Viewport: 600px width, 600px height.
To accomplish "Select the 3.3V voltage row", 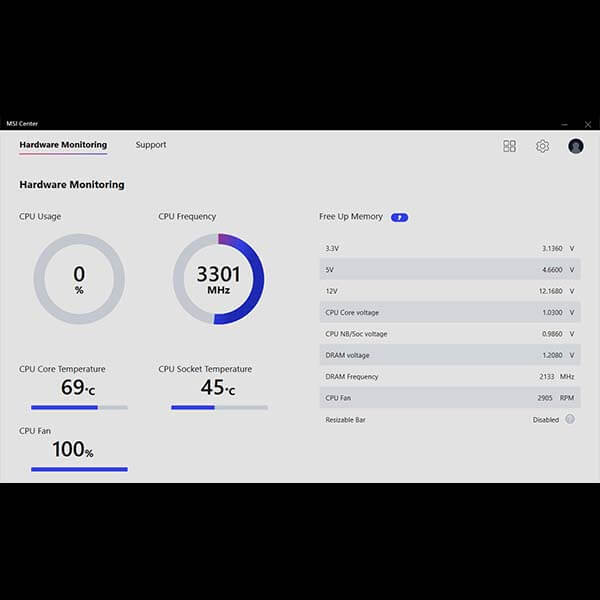I will tap(449, 248).
